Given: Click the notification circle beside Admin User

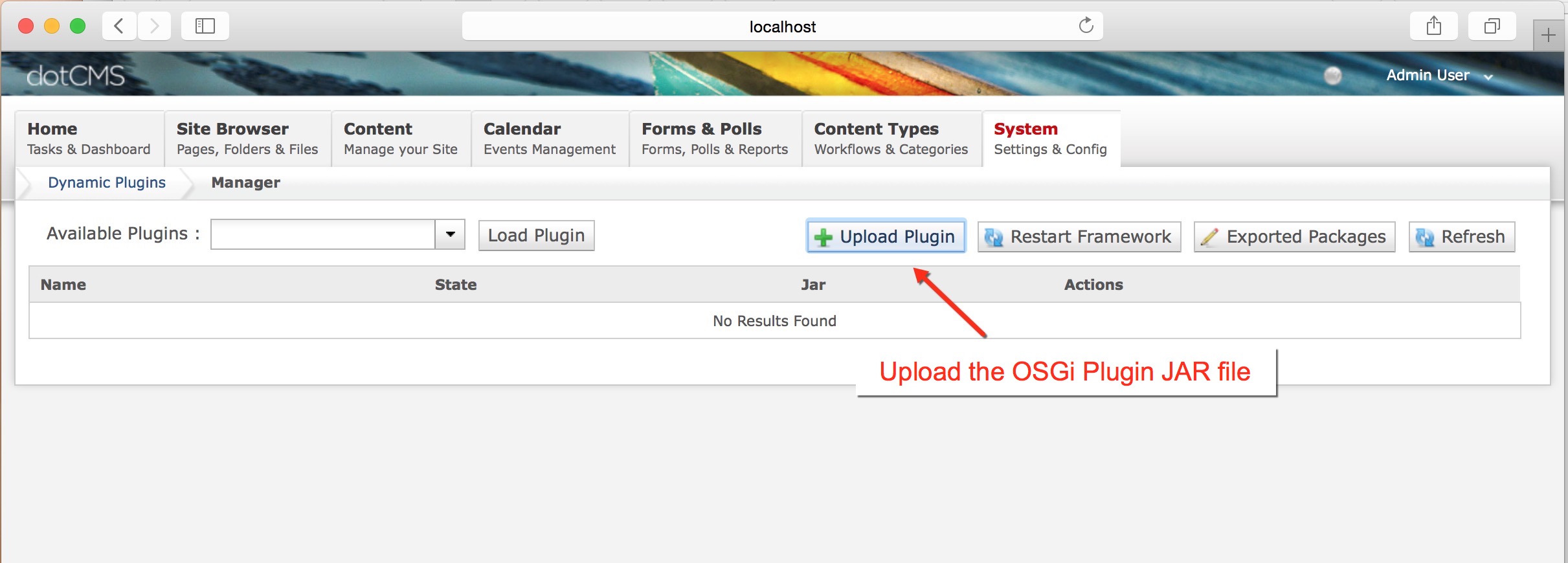Looking at the screenshot, I should click(x=1332, y=76).
